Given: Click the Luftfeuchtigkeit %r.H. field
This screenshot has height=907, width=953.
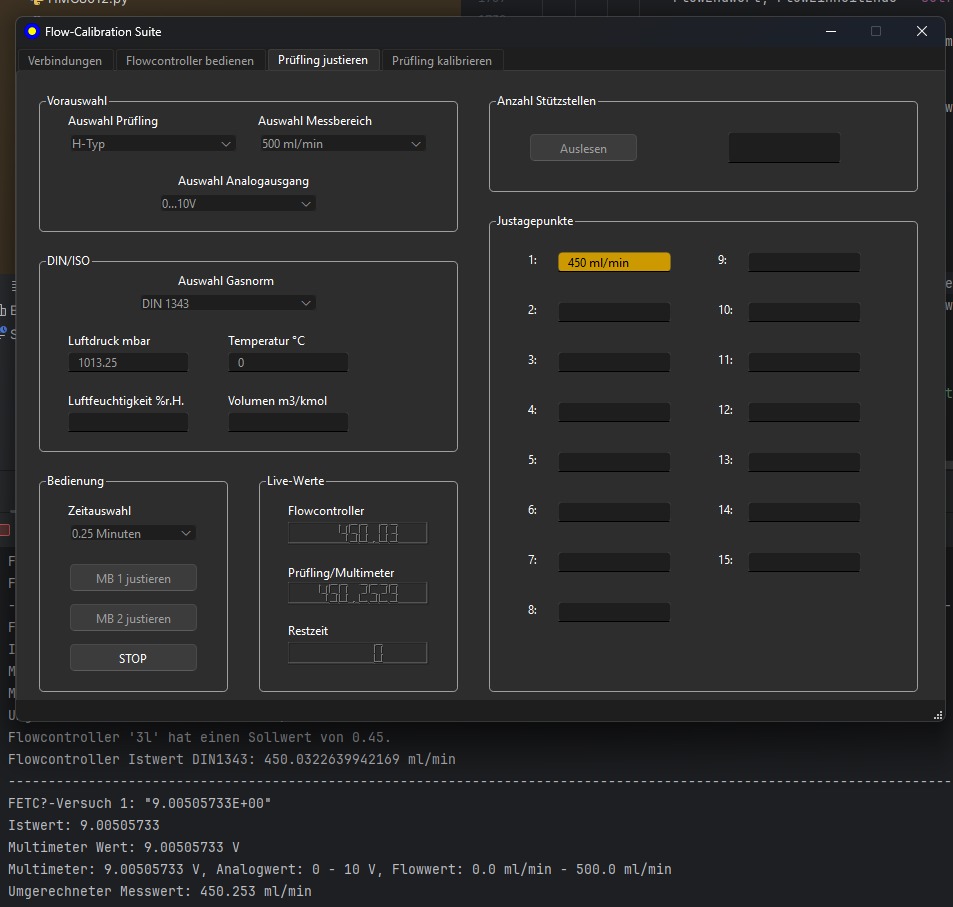Looking at the screenshot, I should 128,423.
